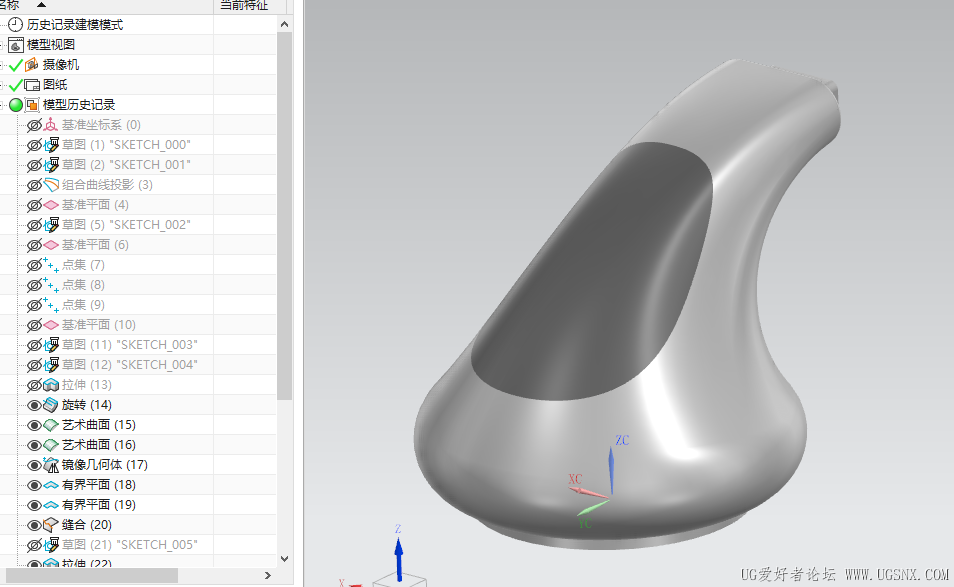Click the sketch icon of 草图 (1) SKETCH_000
Screen dimensions: 954x587
coord(51,145)
